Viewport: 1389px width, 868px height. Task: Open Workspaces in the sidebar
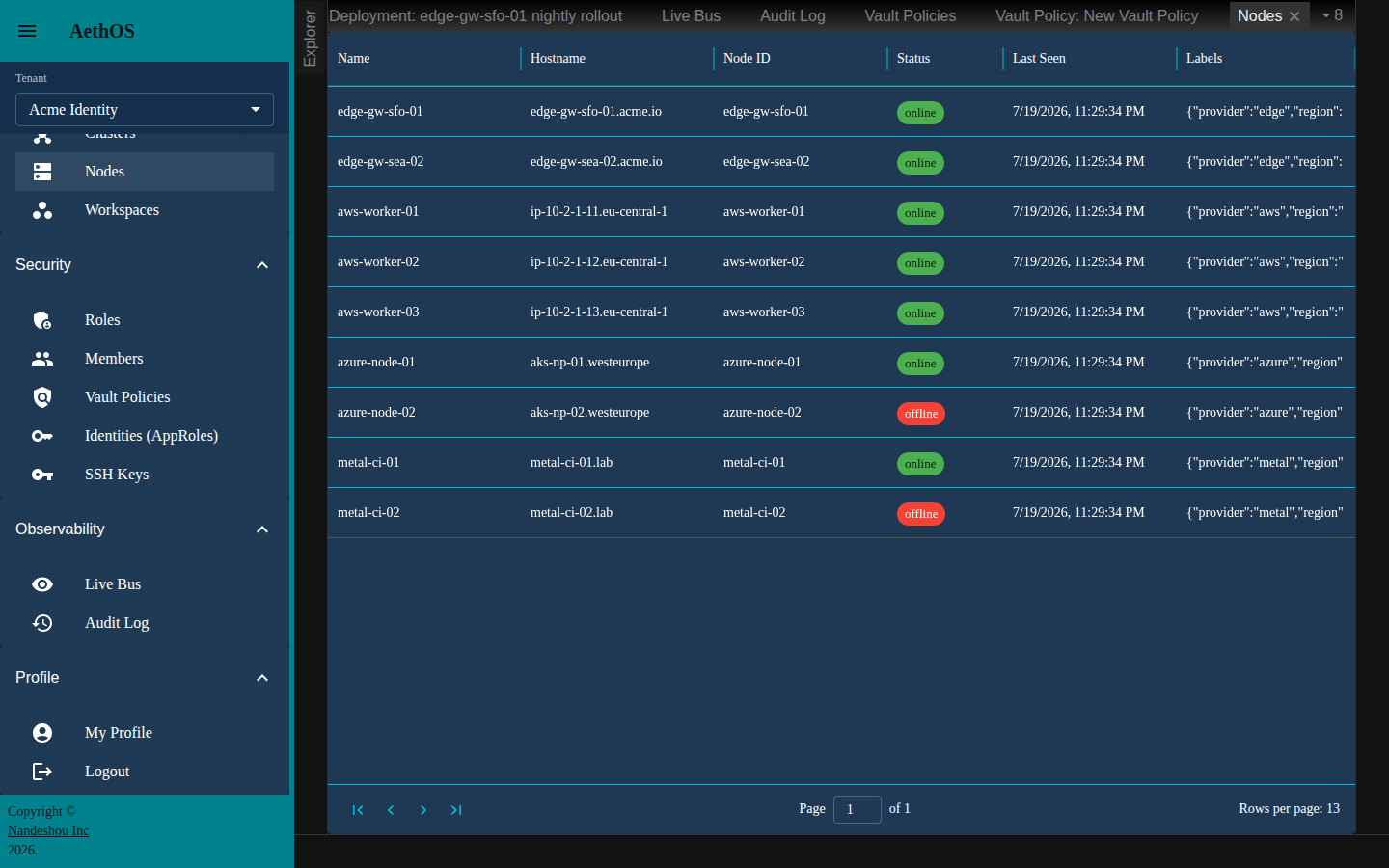145,210
